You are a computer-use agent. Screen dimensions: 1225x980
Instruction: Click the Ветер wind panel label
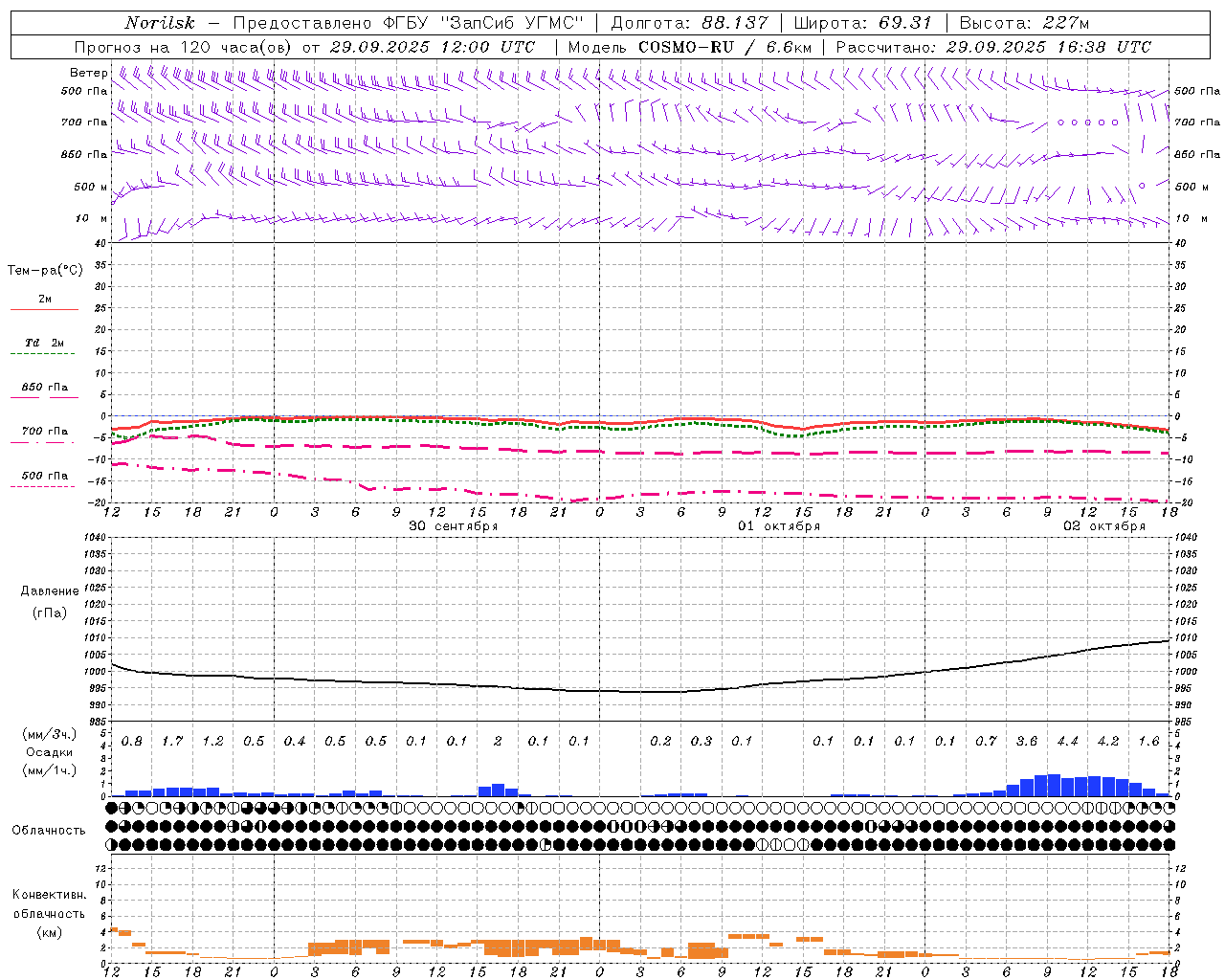point(88,73)
